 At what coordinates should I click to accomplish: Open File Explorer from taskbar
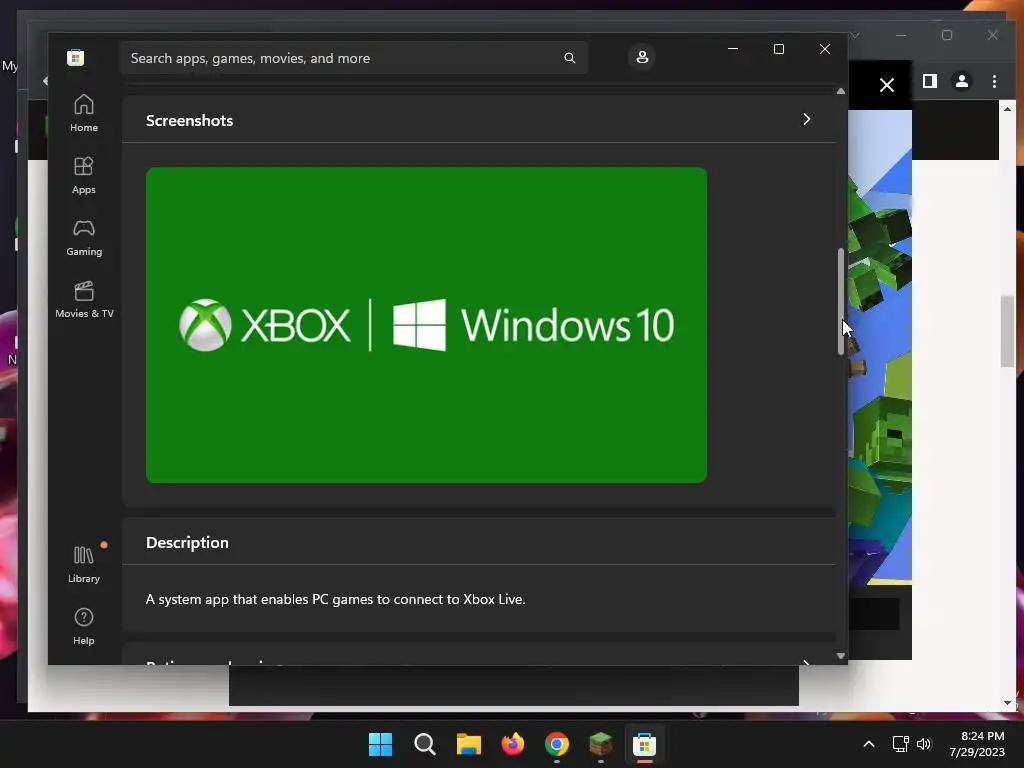point(468,744)
